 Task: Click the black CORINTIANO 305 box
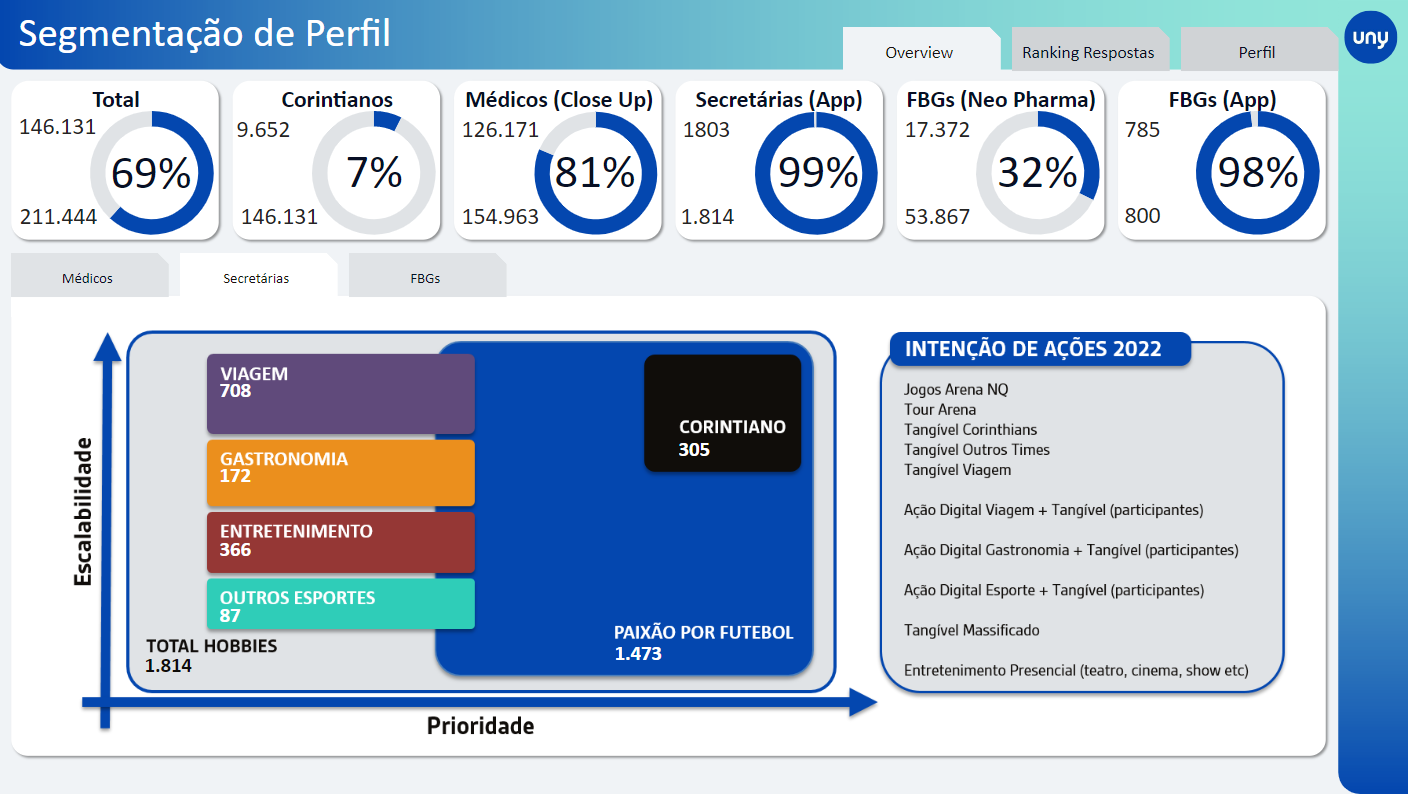722,412
